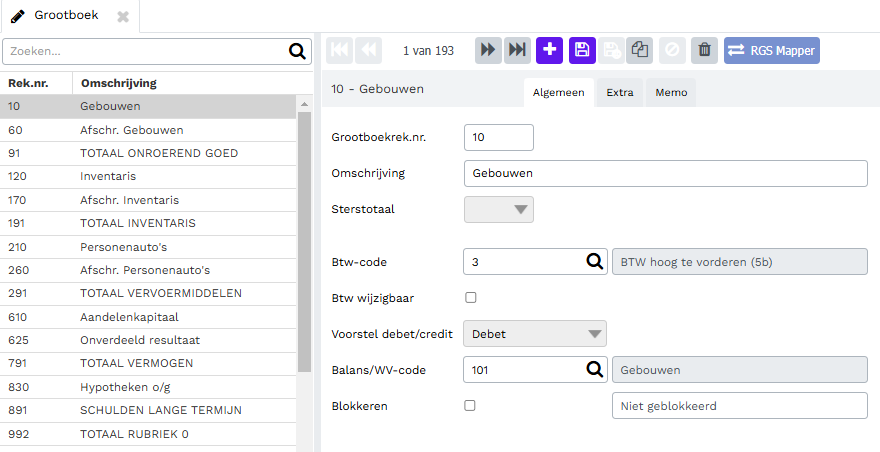Open the Voorstel debet/credit dropdown
Image resolution: width=880 pixels, height=452 pixels.
tap(535, 334)
